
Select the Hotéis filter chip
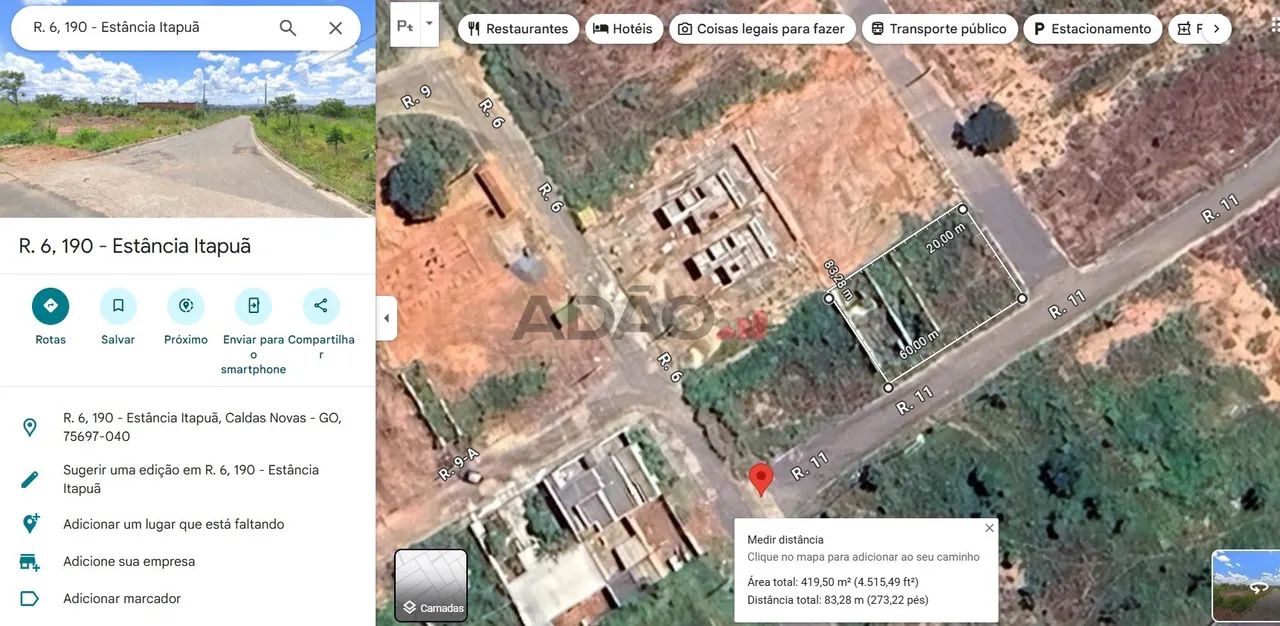coord(622,29)
